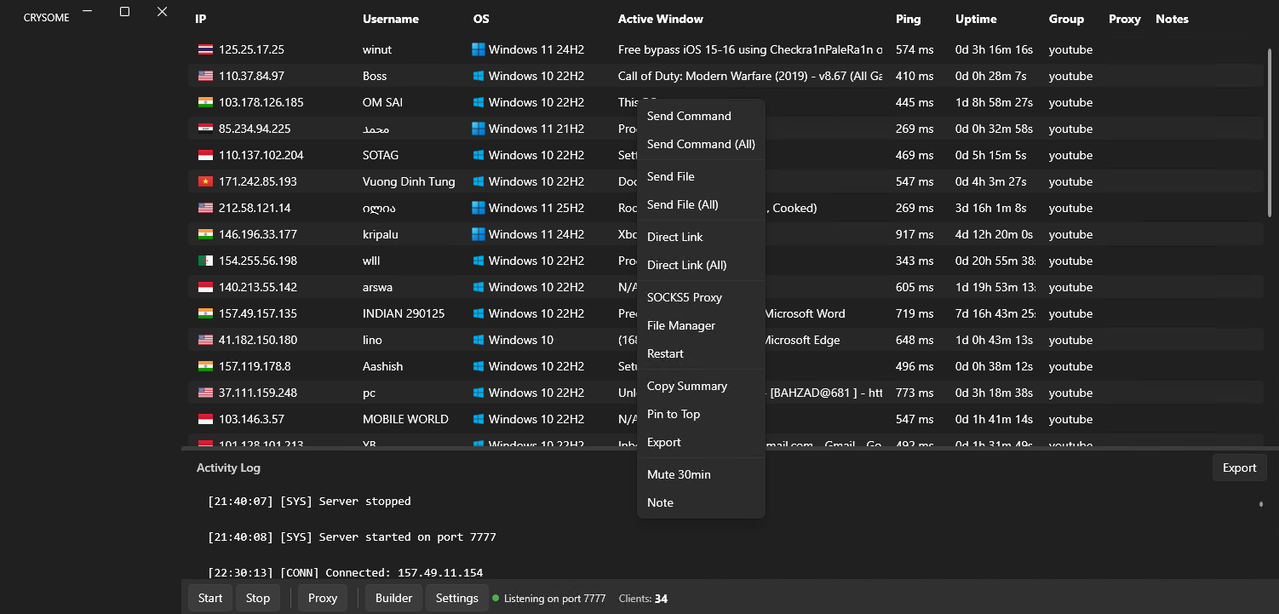Viewport: 1279px width, 614px height.
Task: Choose Mute 30min in the context menu
Action: (x=701, y=474)
